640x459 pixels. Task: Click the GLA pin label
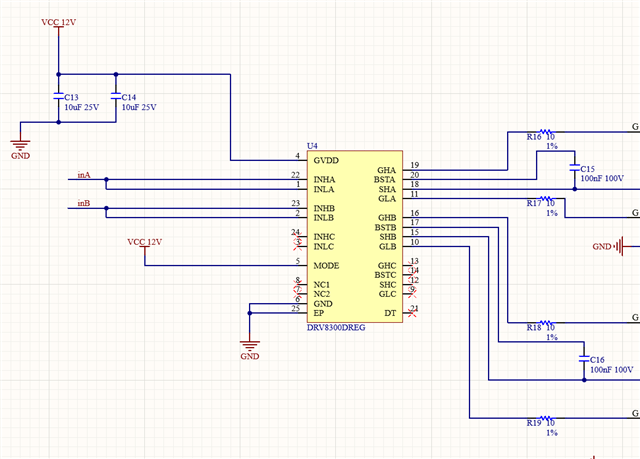point(387,199)
